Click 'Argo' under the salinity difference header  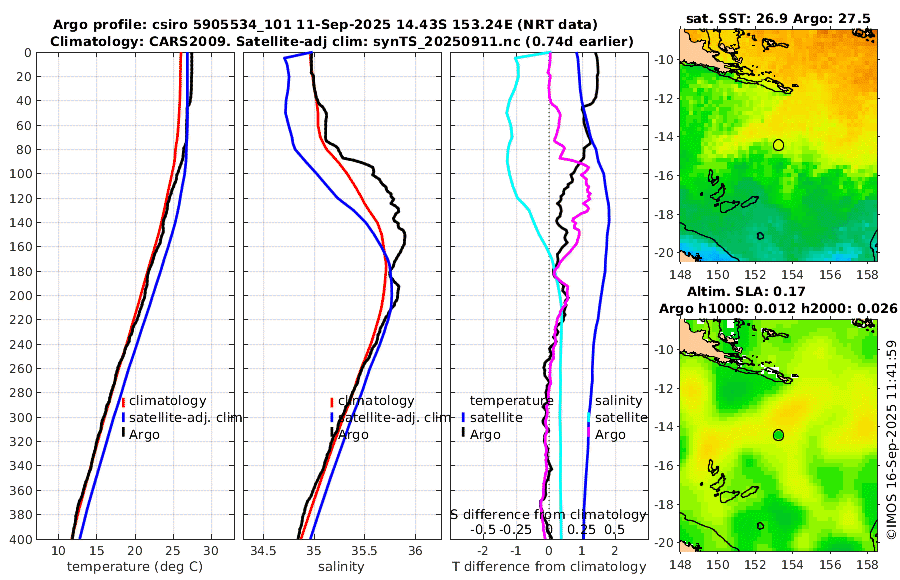(610, 435)
